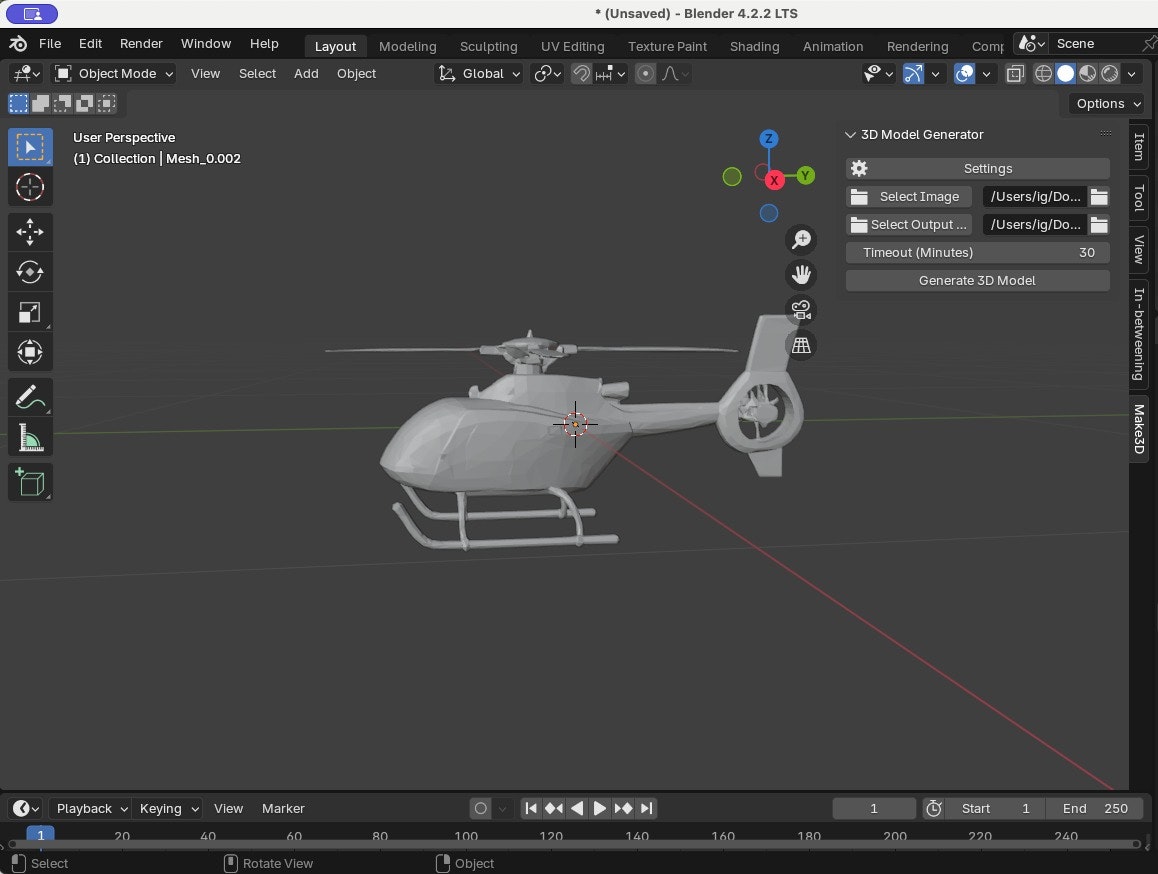Click the Select Image button

coord(909,197)
